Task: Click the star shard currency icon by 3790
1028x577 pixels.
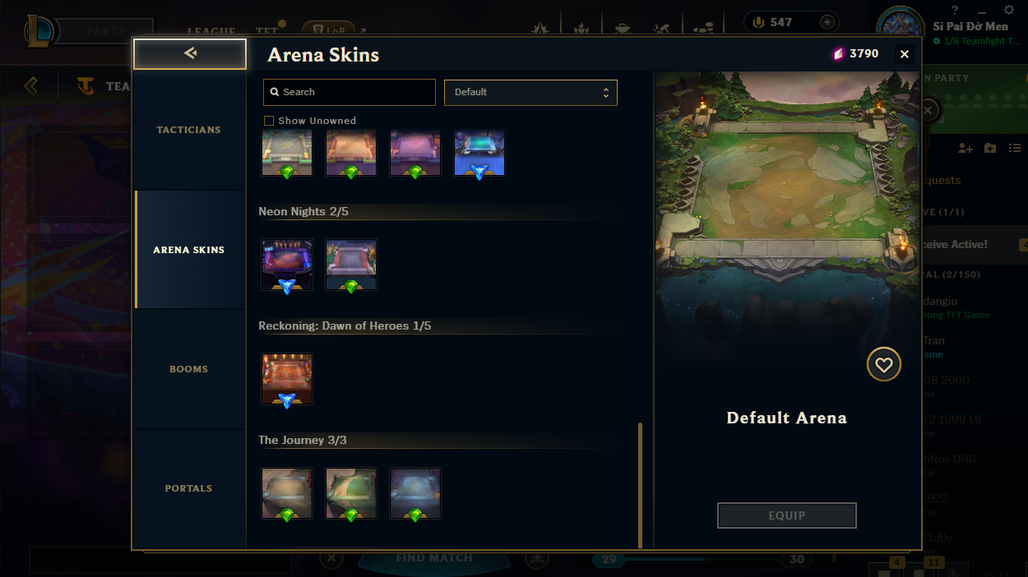Action: click(x=838, y=54)
